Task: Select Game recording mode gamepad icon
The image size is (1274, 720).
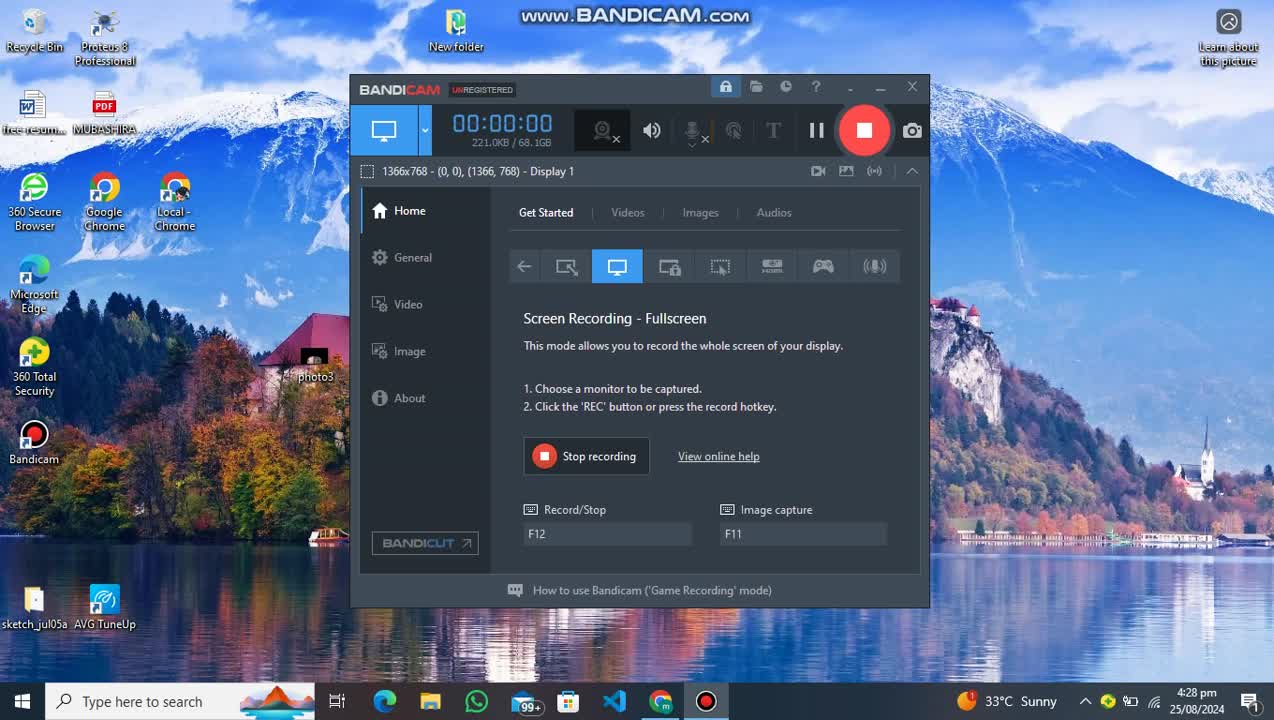Action: click(823, 266)
